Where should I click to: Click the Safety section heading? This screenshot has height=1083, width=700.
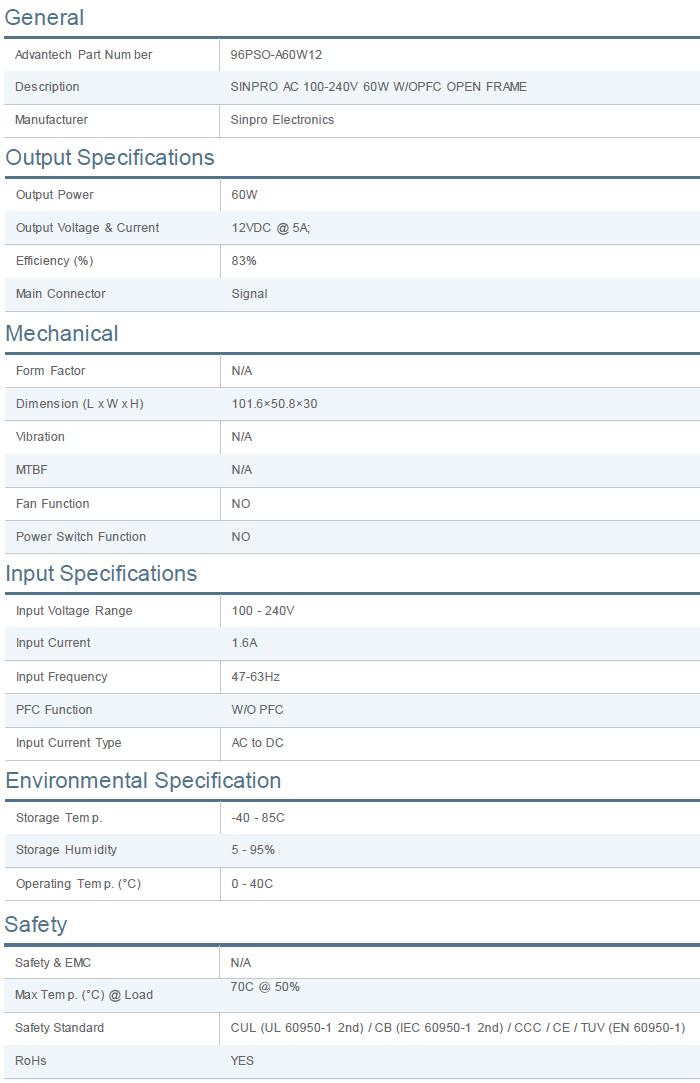click(36, 925)
